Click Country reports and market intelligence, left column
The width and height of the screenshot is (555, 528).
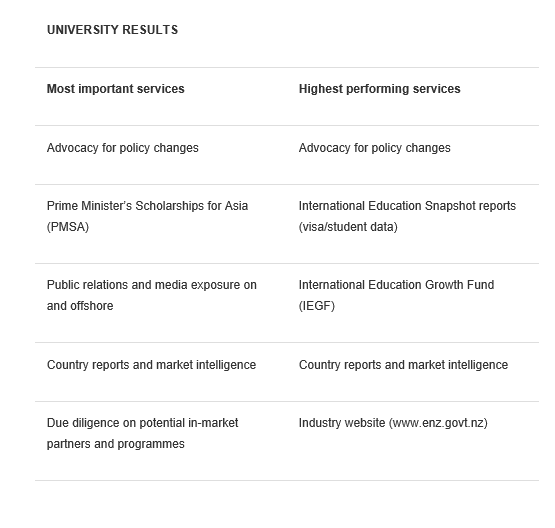[151, 365]
